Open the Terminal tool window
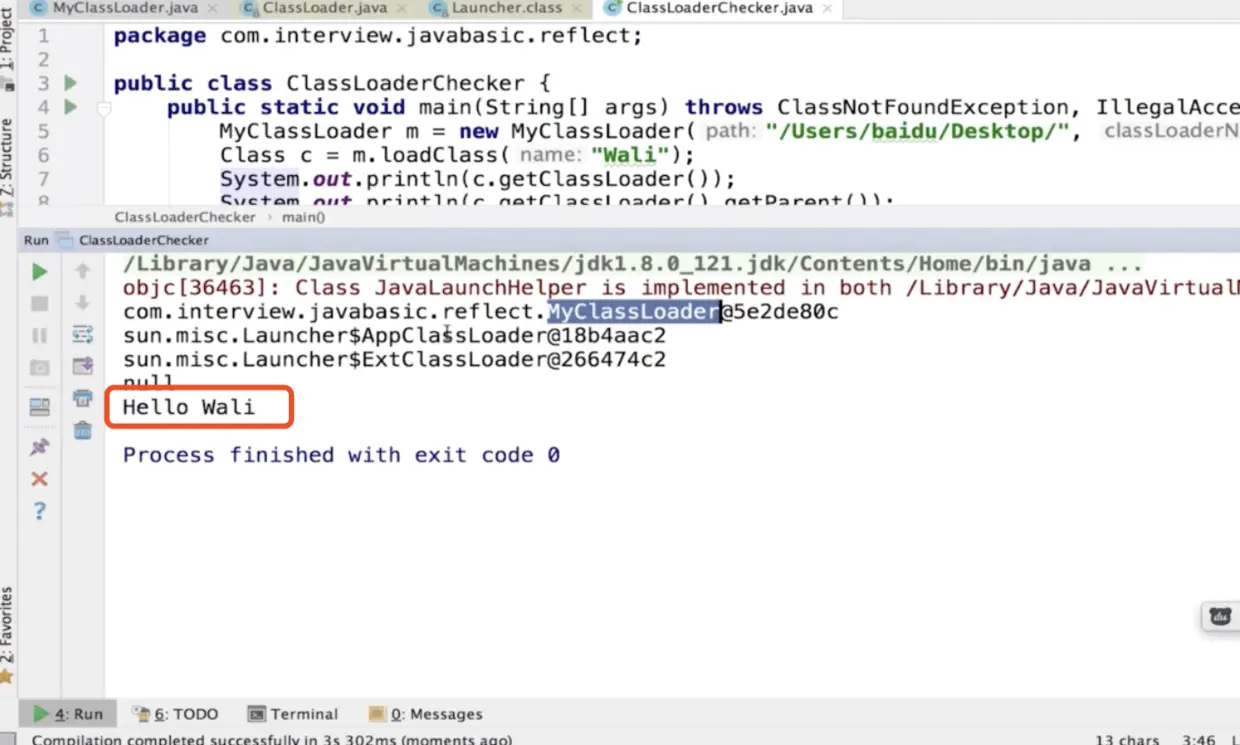The height and width of the screenshot is (745, 1240). [x=293, y=714]
